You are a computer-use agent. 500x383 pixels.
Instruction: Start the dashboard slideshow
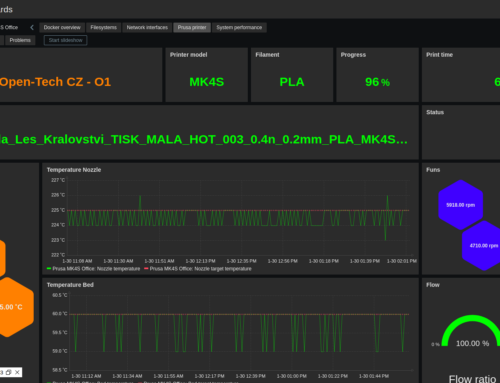pyautogui.click(x=65, y=40)
